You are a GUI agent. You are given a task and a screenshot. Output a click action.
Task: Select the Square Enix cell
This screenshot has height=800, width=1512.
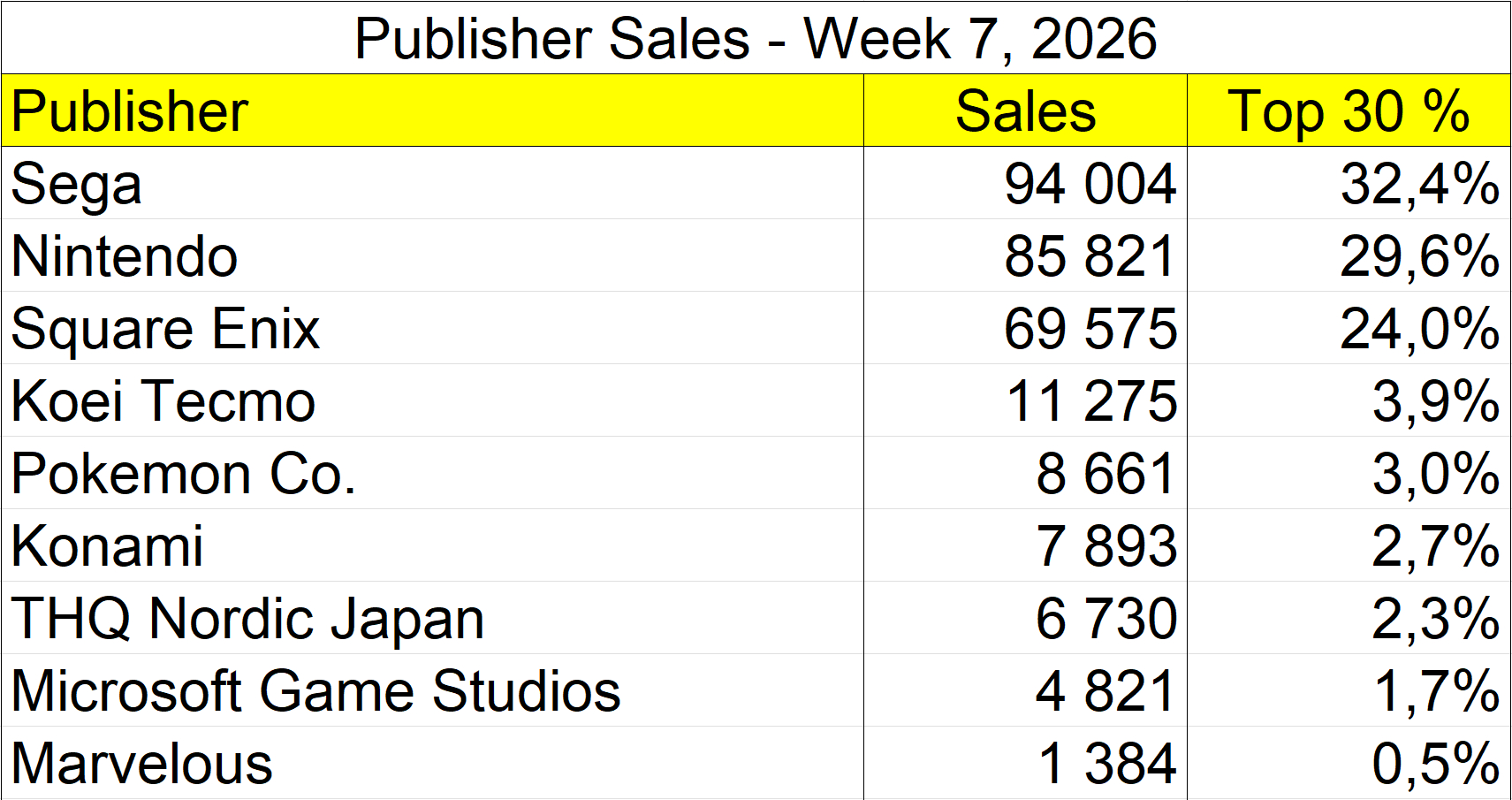click(165, 329)
